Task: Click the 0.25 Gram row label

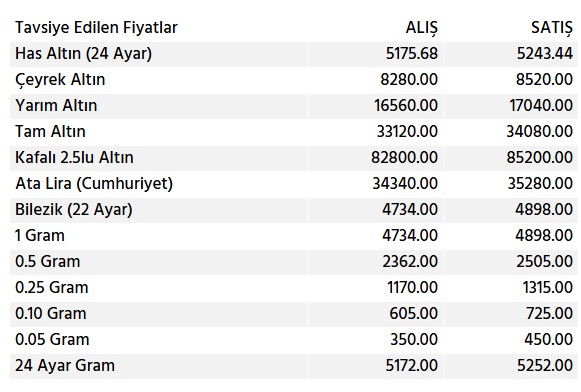Action: click(52, 288)
